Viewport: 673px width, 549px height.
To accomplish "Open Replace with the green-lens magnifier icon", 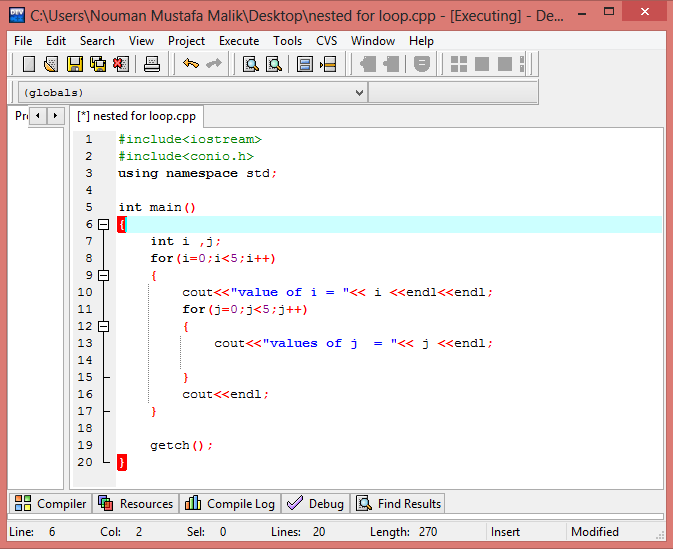I will (273, 64).
